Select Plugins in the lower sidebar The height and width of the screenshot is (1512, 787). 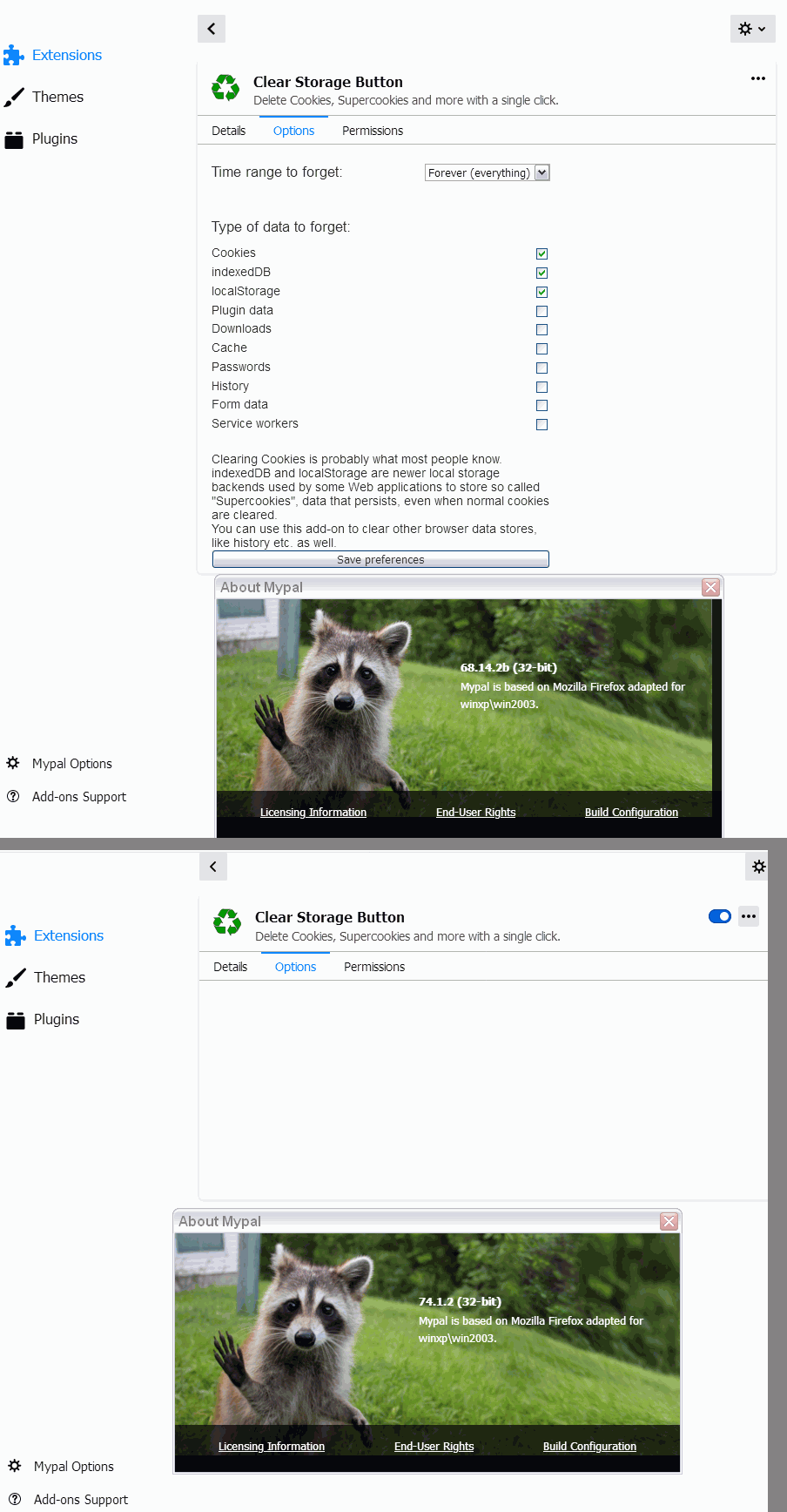coord(56,1019)
